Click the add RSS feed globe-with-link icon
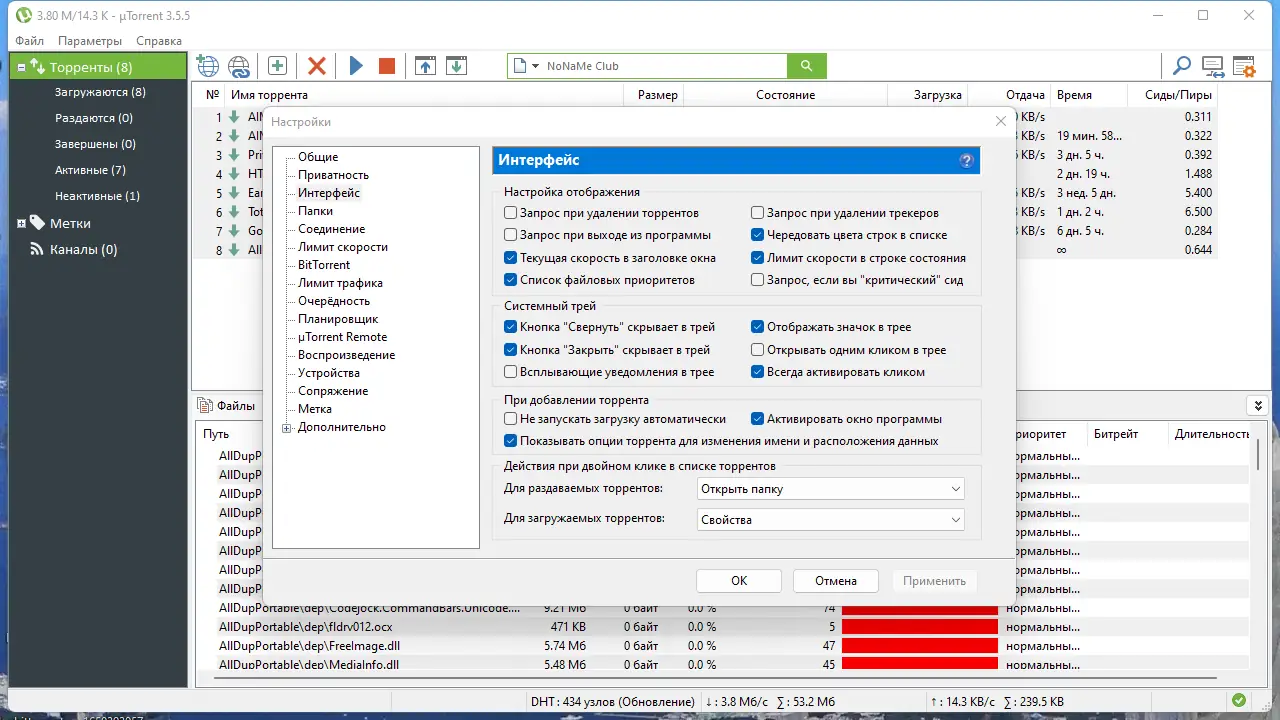 pyautogui.click(x=239, y=66)
